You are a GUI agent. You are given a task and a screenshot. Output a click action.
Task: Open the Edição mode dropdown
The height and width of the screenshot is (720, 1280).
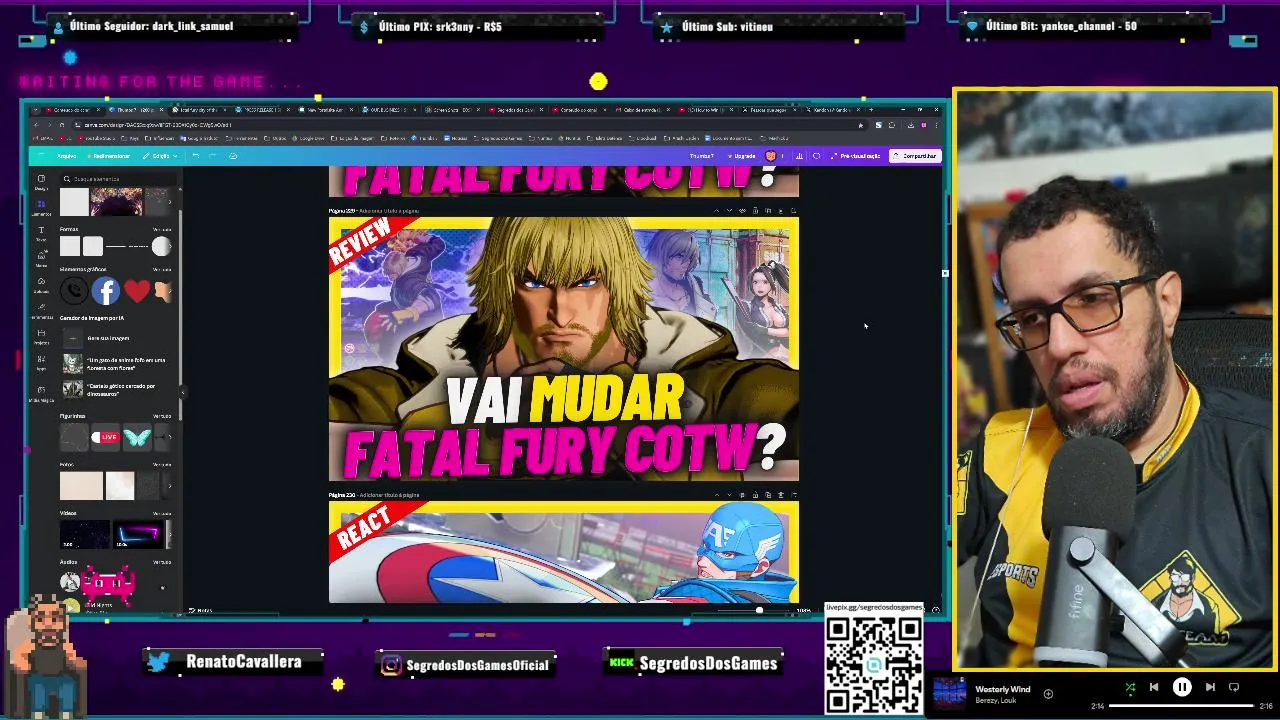(159, 156)
